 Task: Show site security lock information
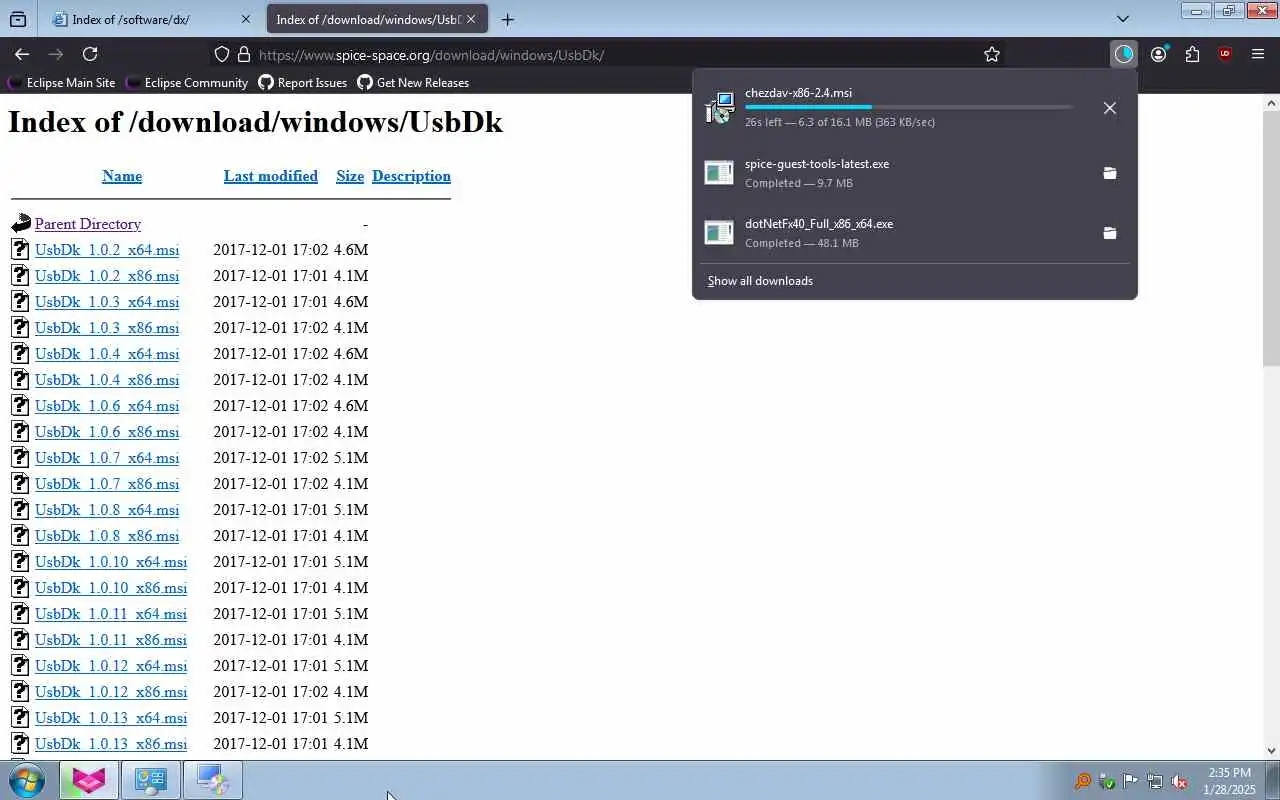click(x=243, y=54)
